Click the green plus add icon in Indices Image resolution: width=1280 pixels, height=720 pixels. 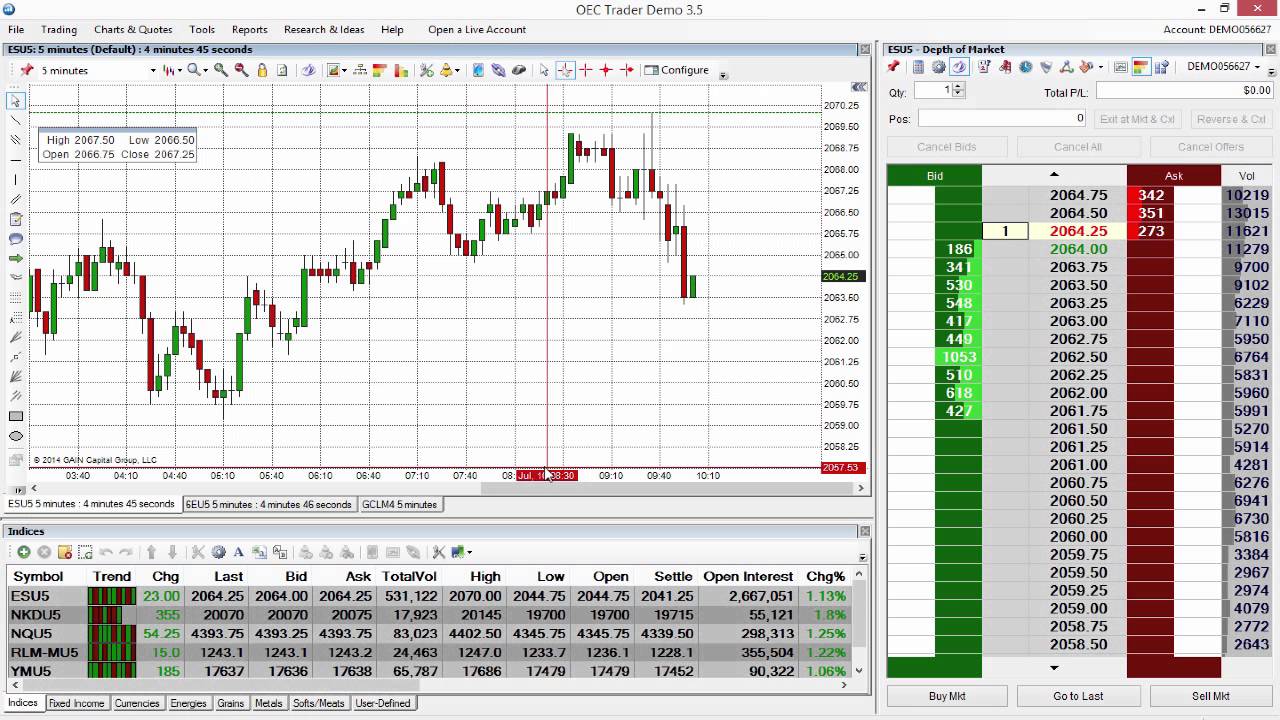(x=24, y=552)
